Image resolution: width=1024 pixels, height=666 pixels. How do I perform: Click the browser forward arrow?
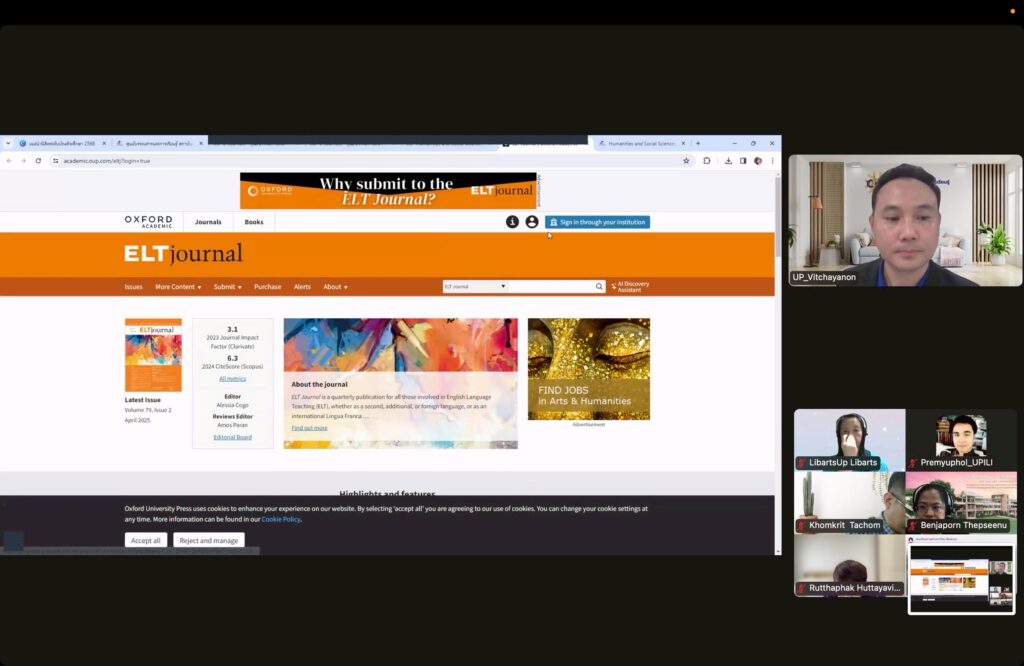(24, 161)
